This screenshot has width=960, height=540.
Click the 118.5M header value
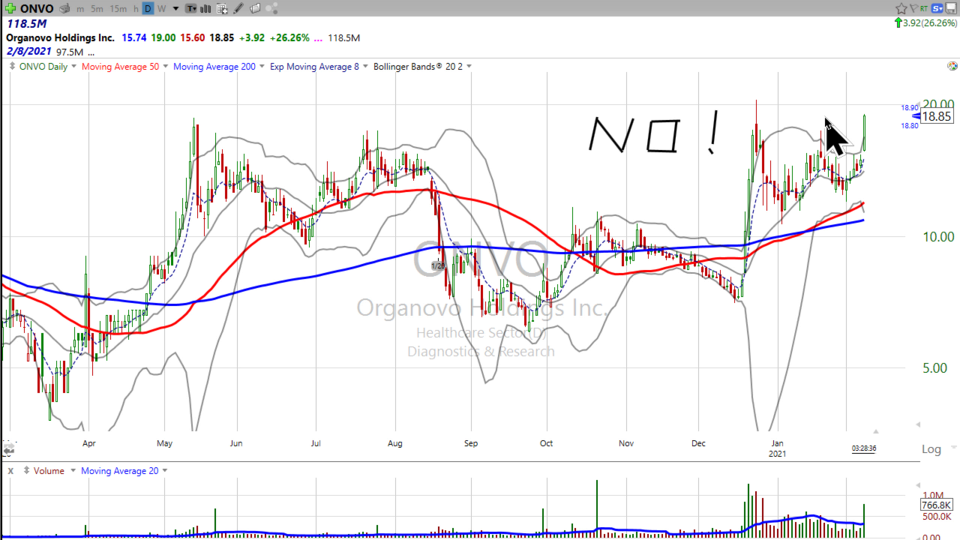click(26, 24)
